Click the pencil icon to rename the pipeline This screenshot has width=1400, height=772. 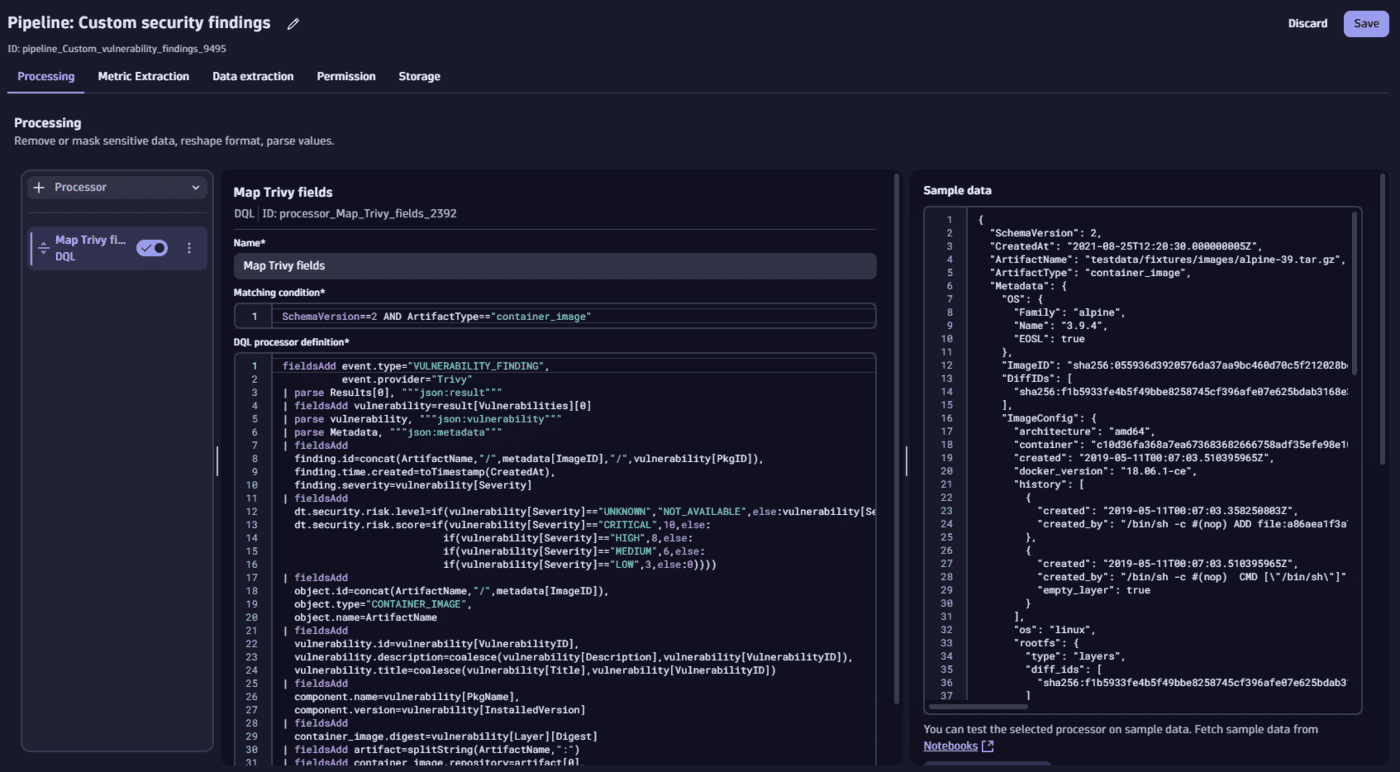[292, 23]
